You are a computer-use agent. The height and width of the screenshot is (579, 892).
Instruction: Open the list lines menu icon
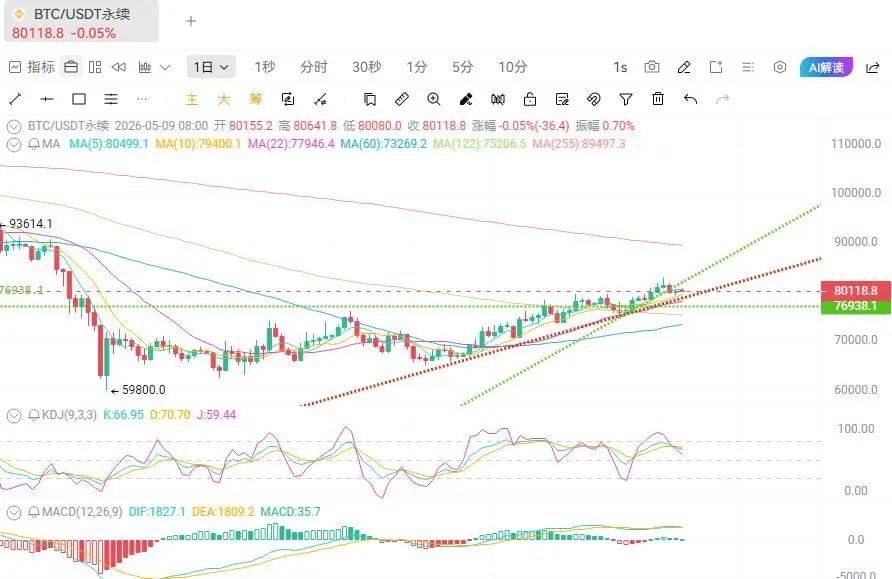(x=748, y=67)
